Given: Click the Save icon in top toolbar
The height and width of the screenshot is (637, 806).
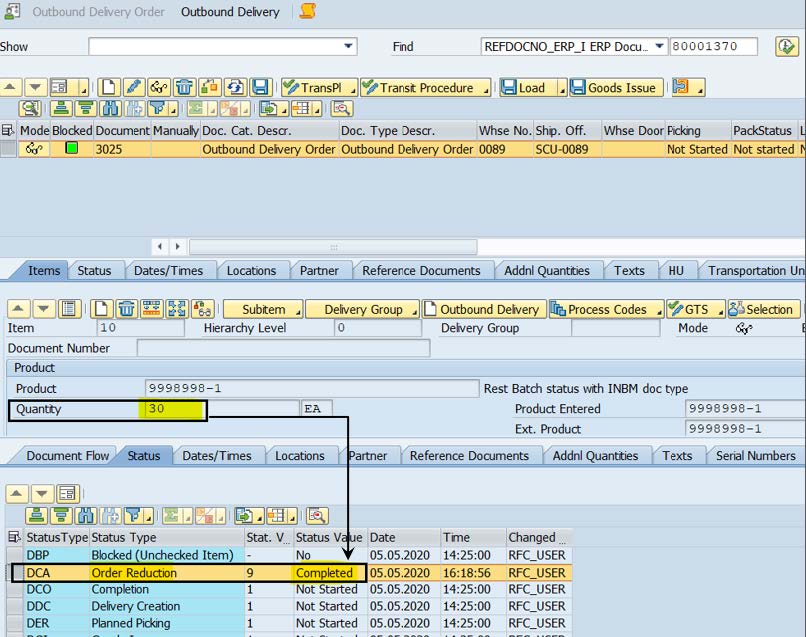Looking at the screenshot, I should 260,88.
